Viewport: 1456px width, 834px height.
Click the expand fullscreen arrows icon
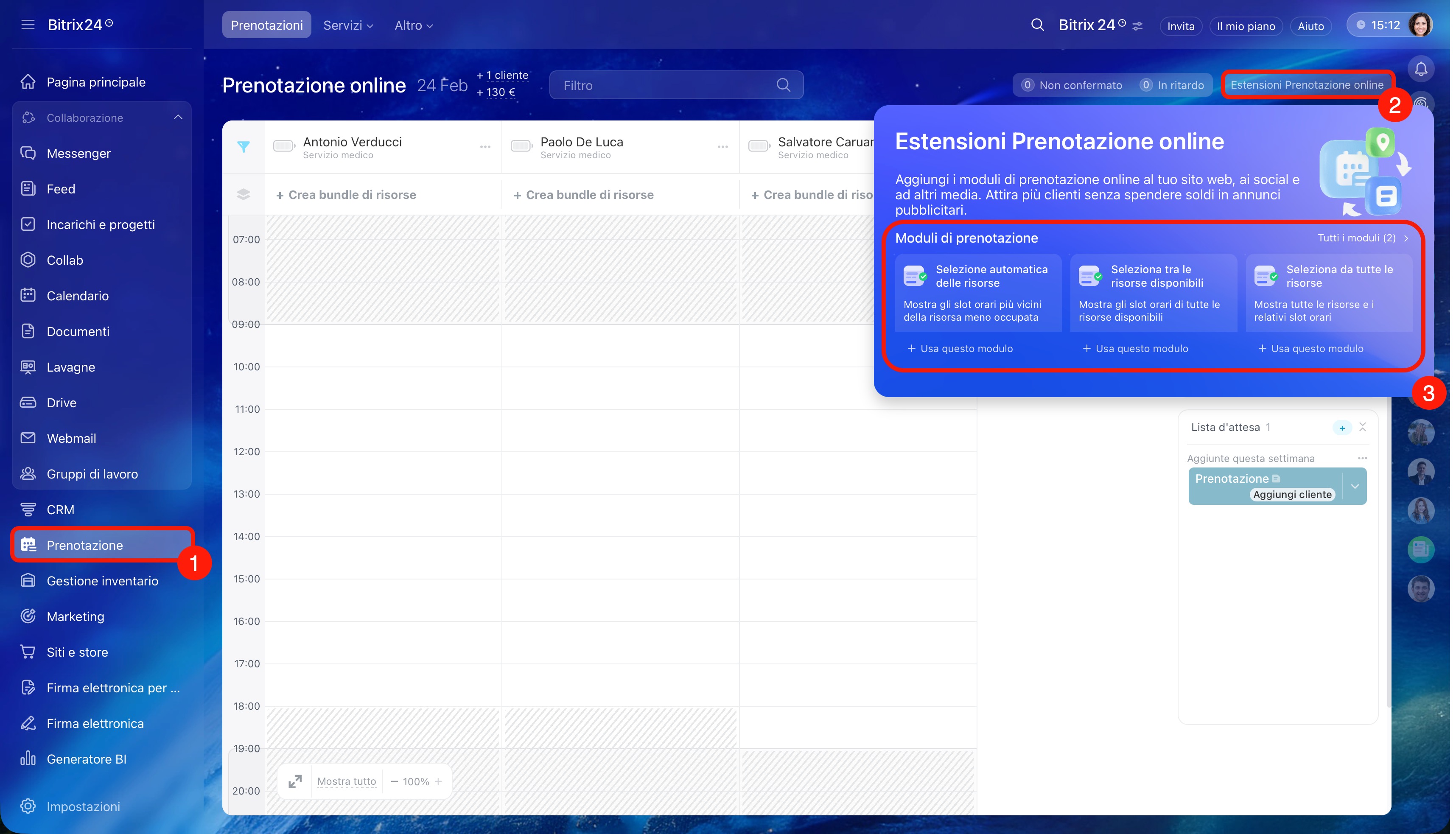(295, 781)
